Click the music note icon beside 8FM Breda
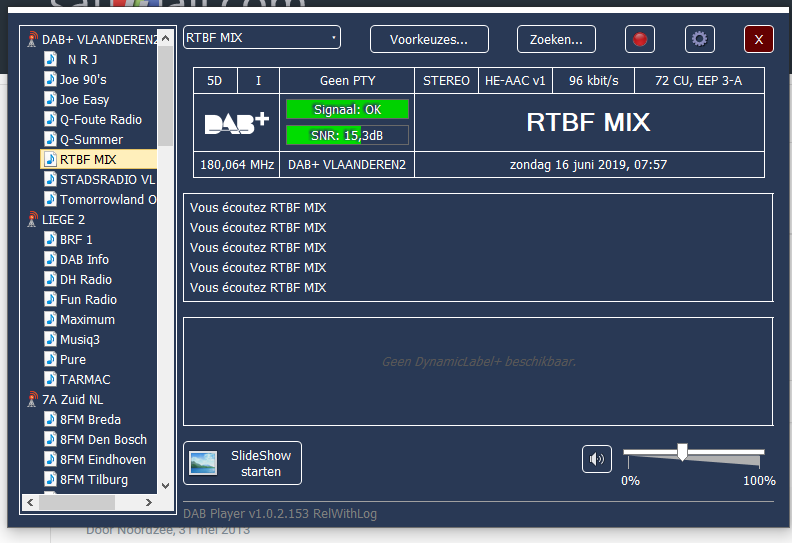Viewport: 792px width, 543px height. [51, 419]
